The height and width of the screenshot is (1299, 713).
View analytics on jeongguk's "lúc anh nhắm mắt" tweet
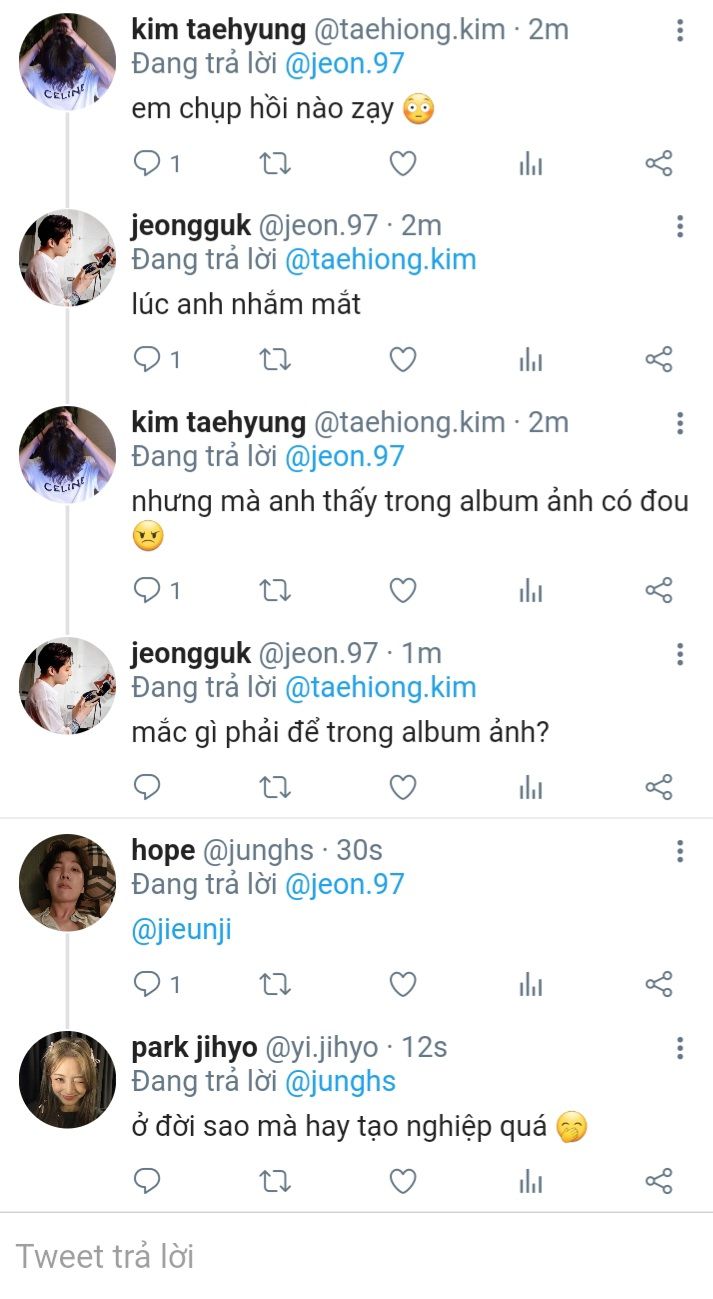(x=530, y=359)
